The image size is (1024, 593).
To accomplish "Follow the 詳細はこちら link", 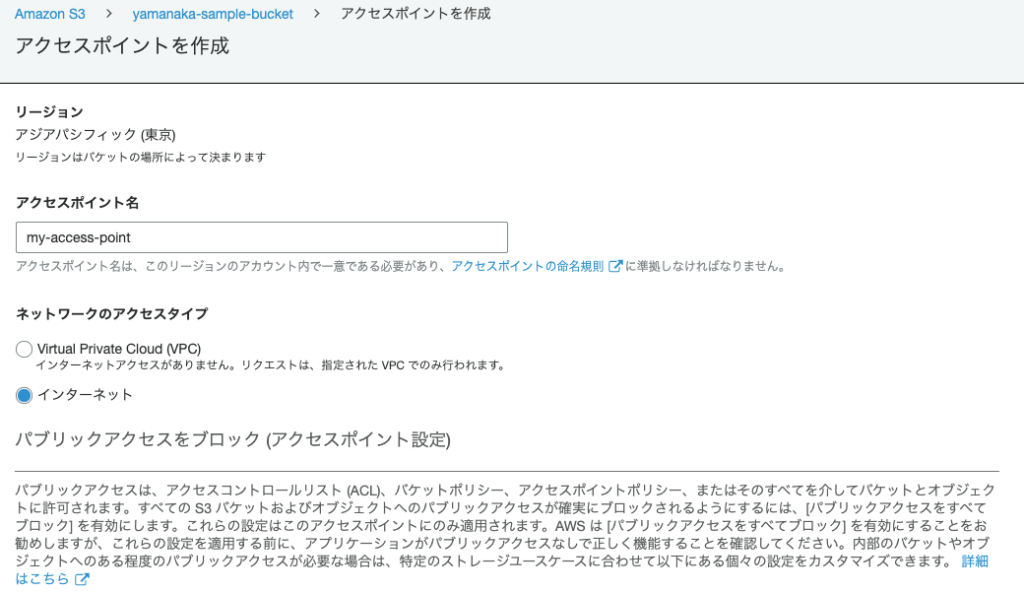I will (x=975, y=562).
